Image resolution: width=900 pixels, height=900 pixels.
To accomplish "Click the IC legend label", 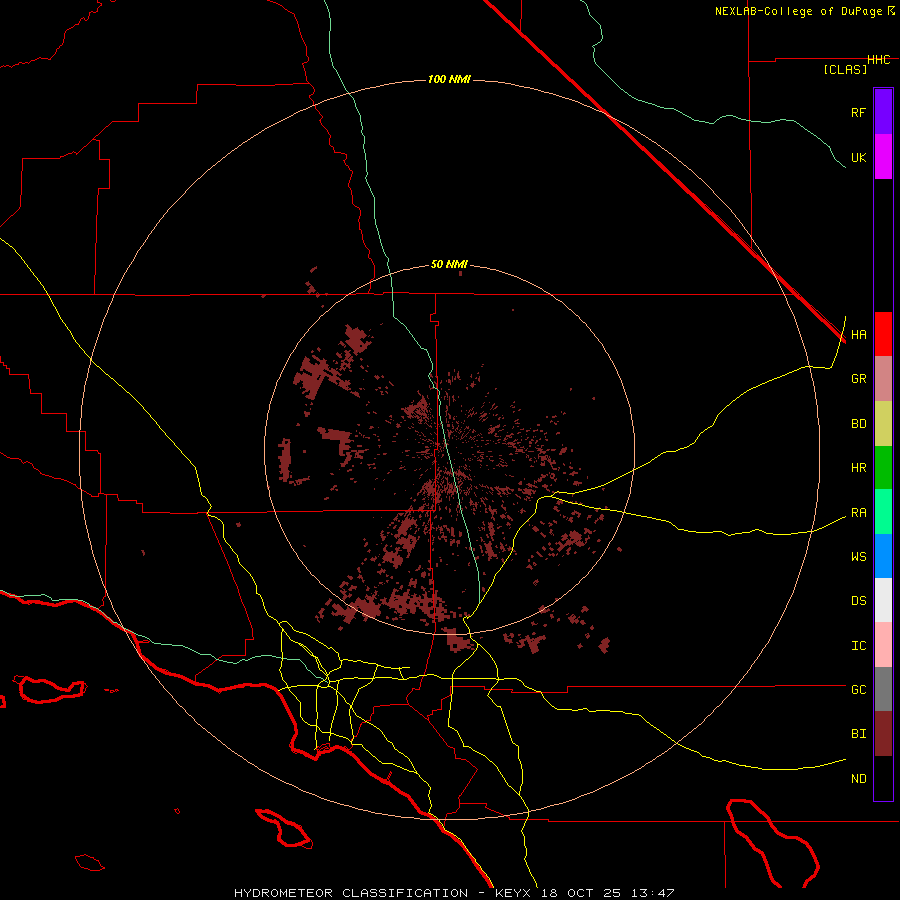I will (858, 646).
